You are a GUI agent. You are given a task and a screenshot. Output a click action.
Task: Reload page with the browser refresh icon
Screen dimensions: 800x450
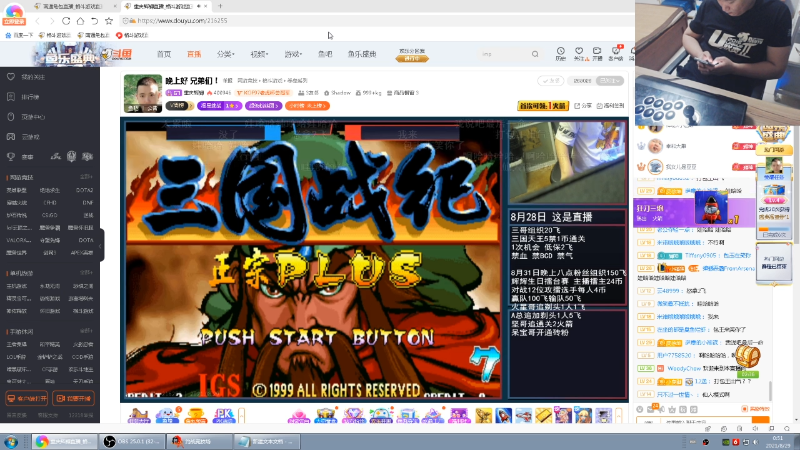click(x=66, y=21)
